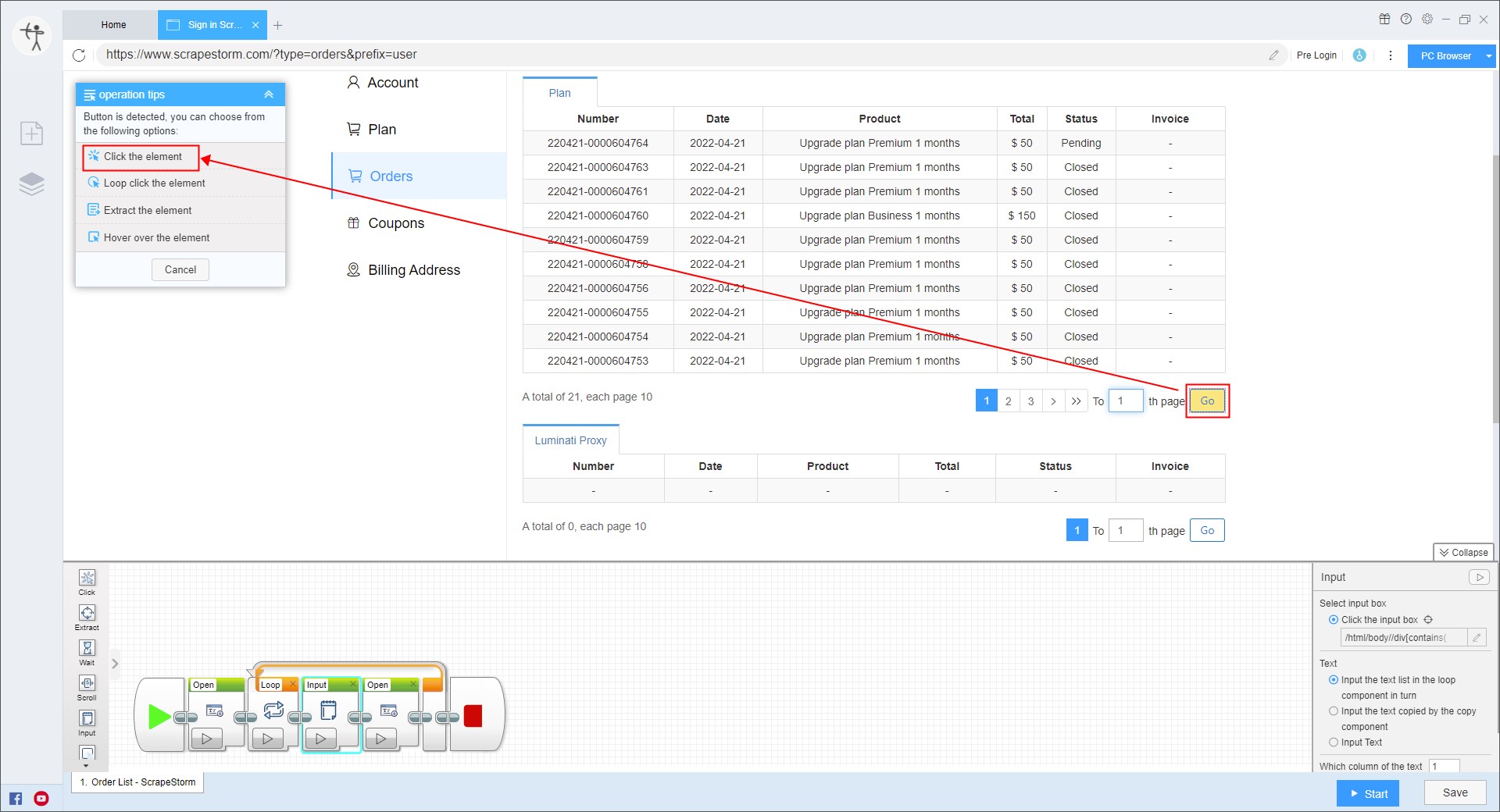Click the red stop block in workflow
This screenshot has height=812, width=1500.
[473, 716]
